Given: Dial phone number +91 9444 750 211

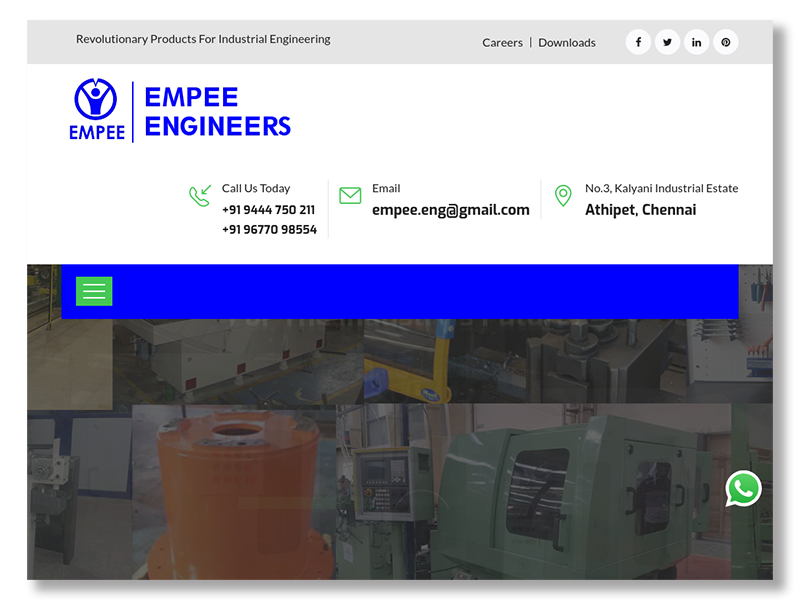Looking at the screenshot, I should (268, 210).
